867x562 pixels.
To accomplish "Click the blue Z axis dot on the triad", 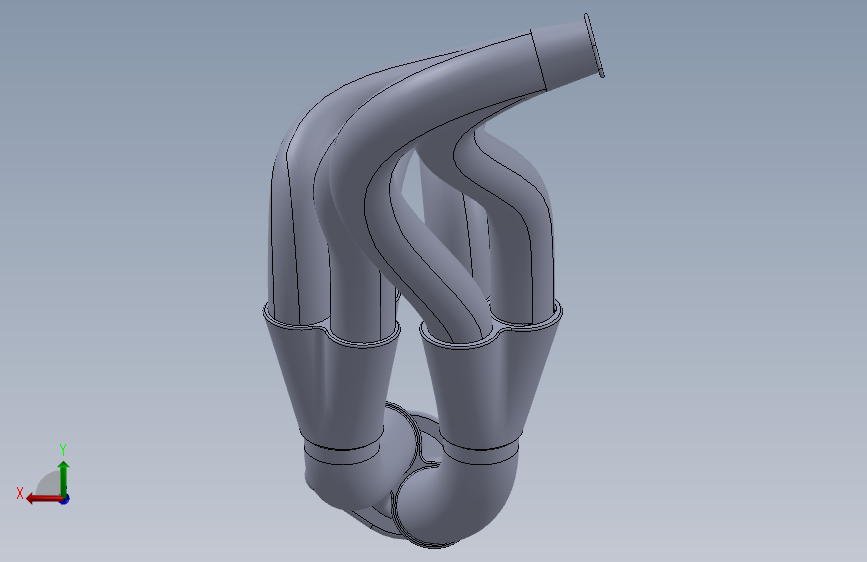I will pyautogui.click(x=65, y=499).
